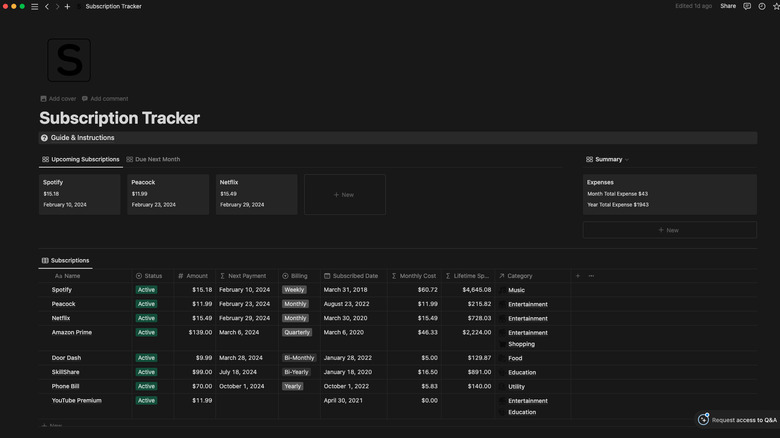
Task: Open the sidebar hamburger menu
Action: [x=35, y=6]
